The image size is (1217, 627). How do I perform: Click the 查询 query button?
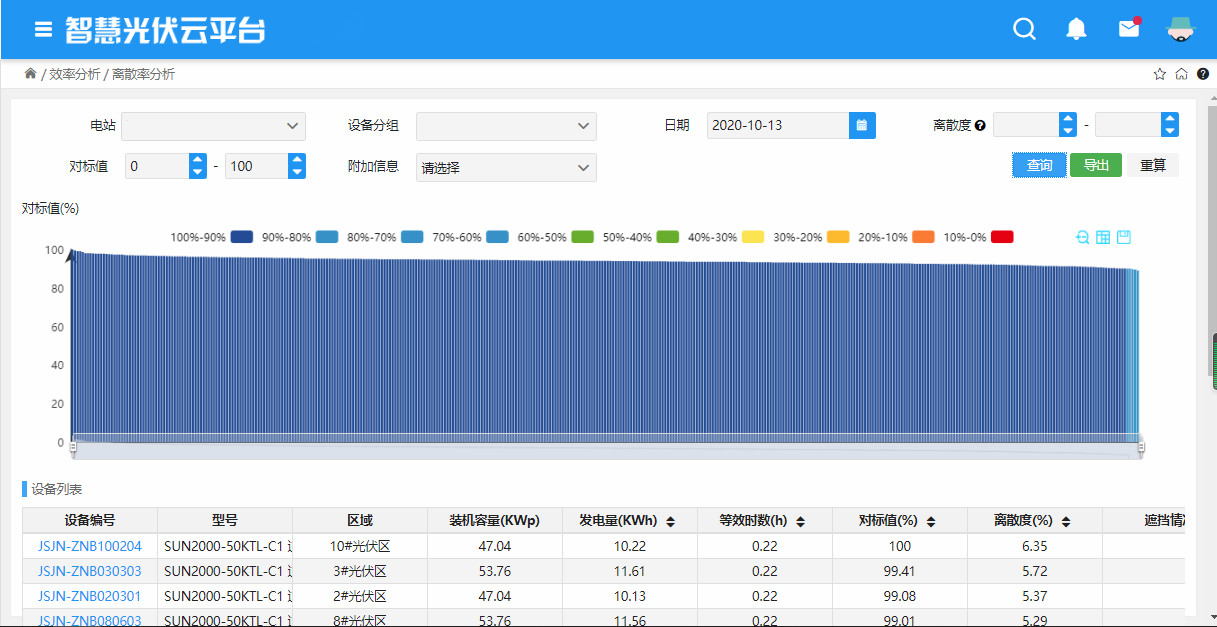point(1039,165)
